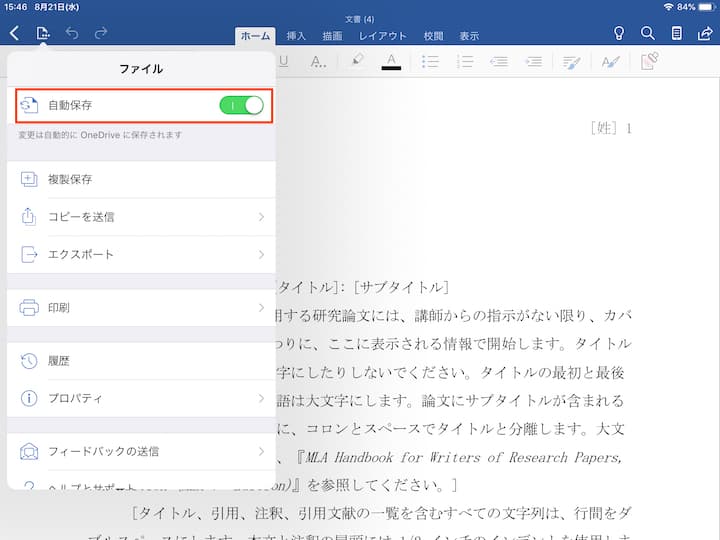This screenshot has width=720, height=540.
Task: Switch to the レイアウト tab
Action: pyautogui.click(x=382, y=36)
